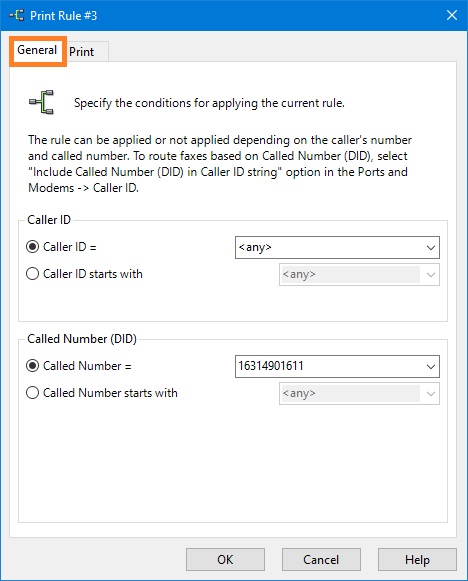The image size is (468, 581).
Task: Open the 'Called Number starts with' dropdown arrow
Action: [x=431, y=394]
